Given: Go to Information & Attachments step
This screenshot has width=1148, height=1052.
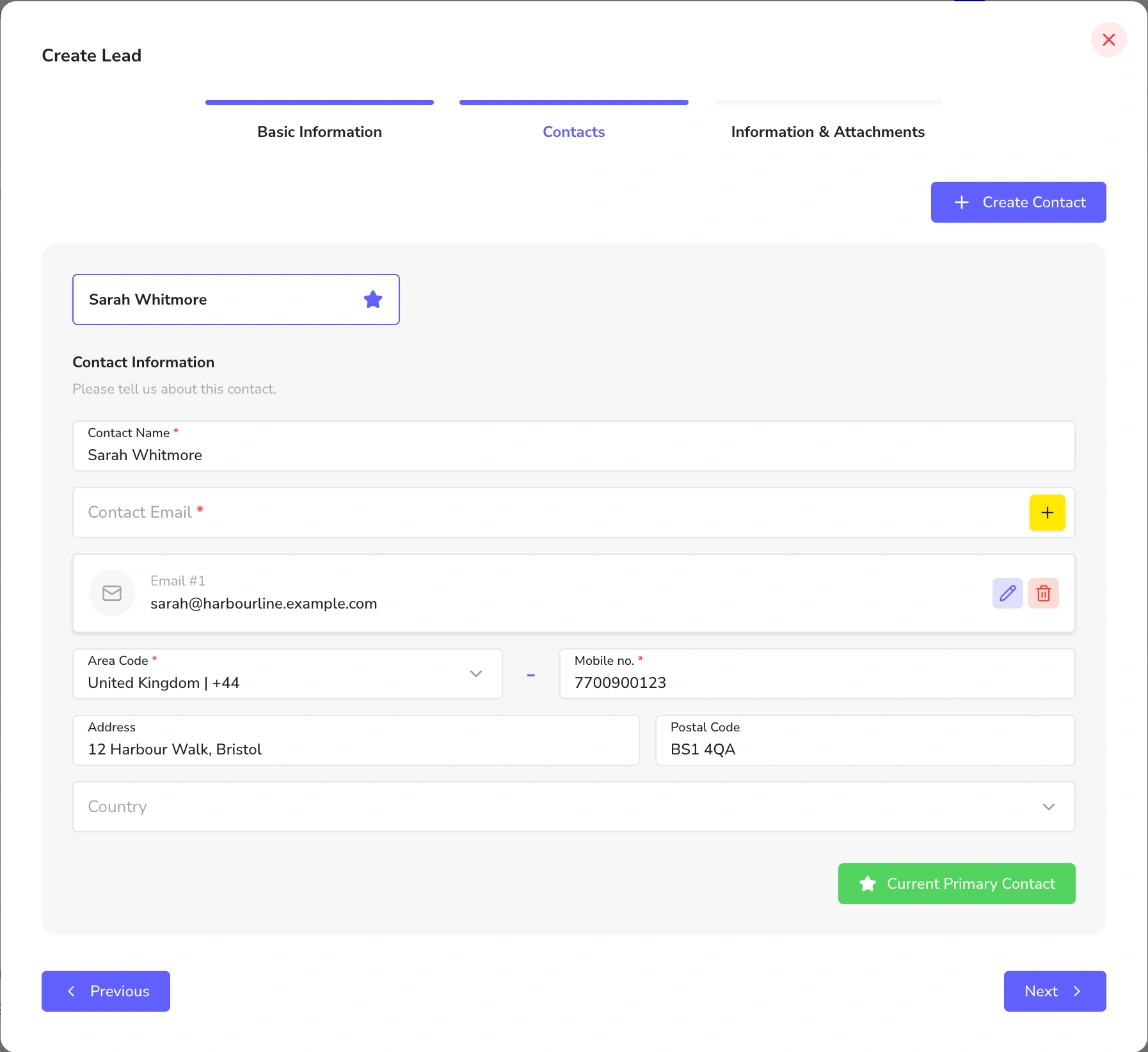Looking at the screenshot, I should click(827, 132).
